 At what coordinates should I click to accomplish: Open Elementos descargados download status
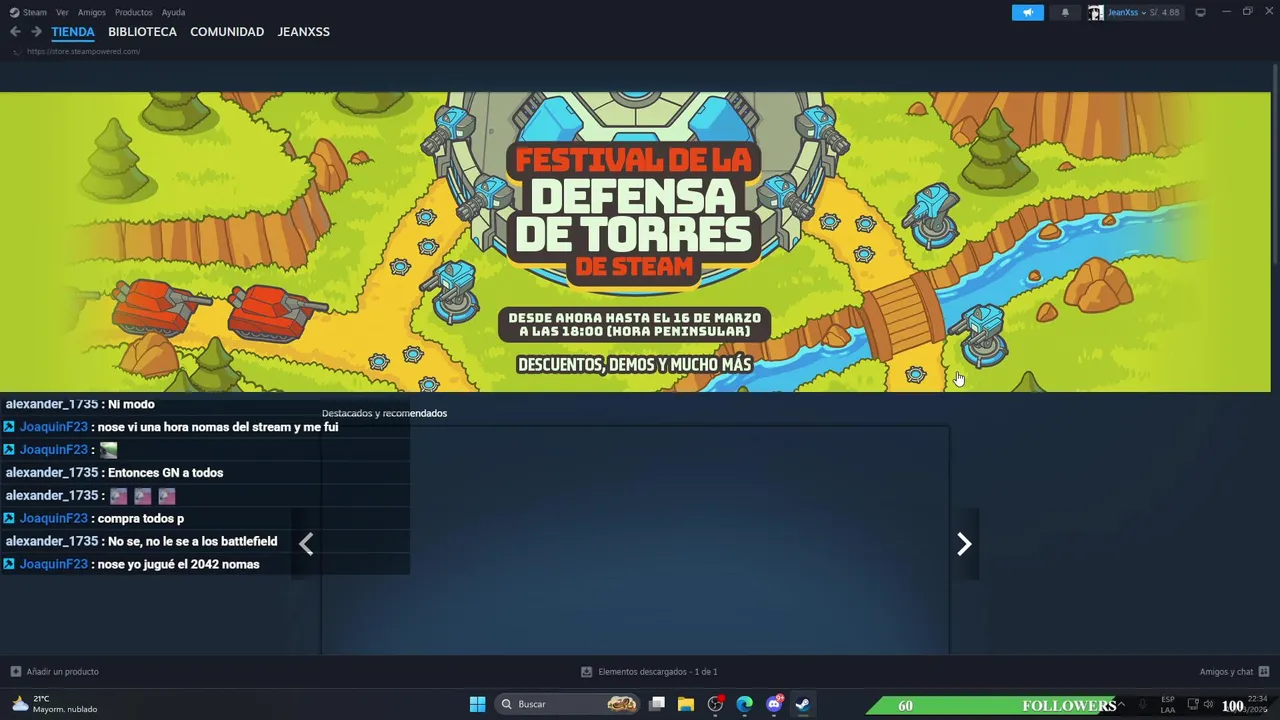[x=657, y=672]
